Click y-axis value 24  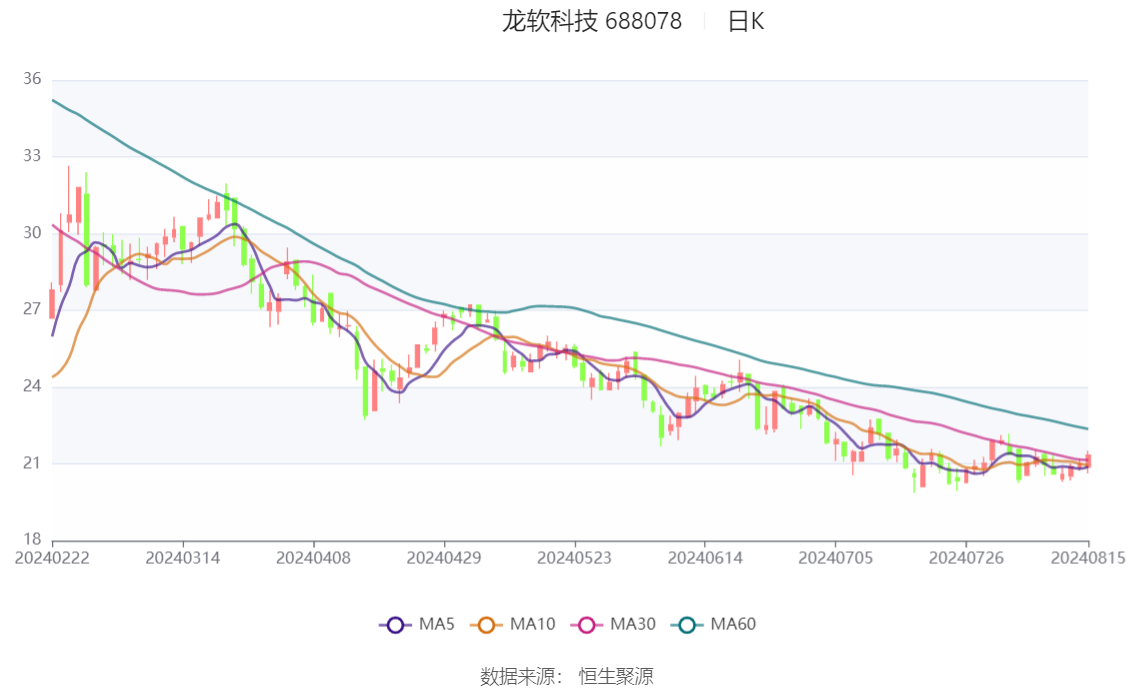click(x=32, y=386)
